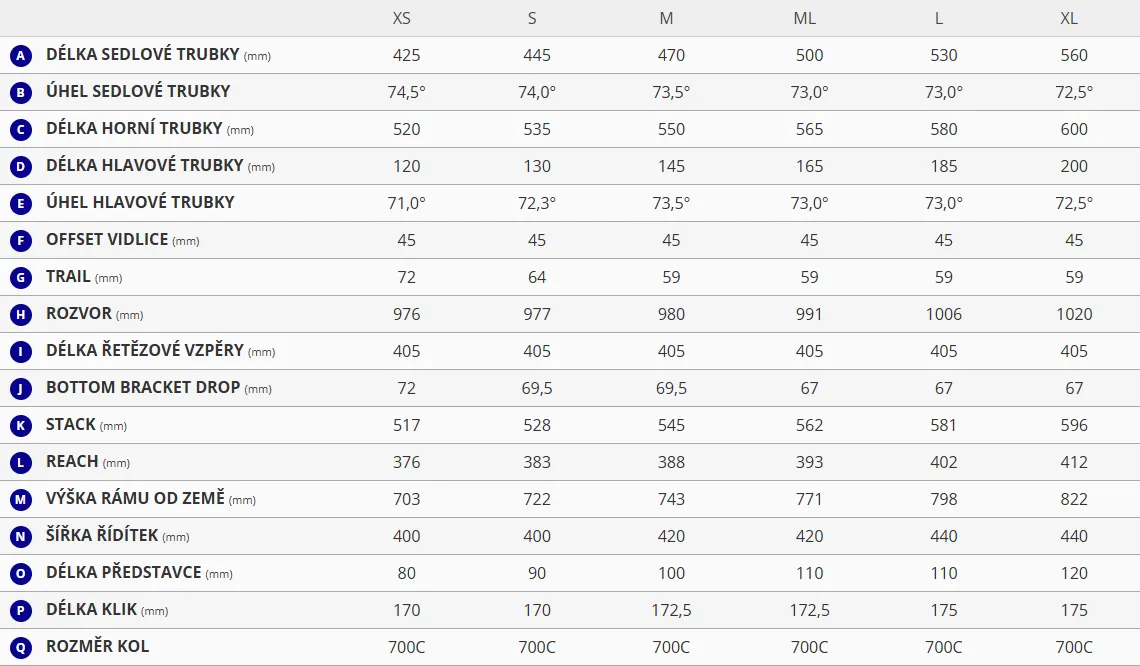Select the E letter badge icon
Viewport: 1140px width, 666px height.
20,203
